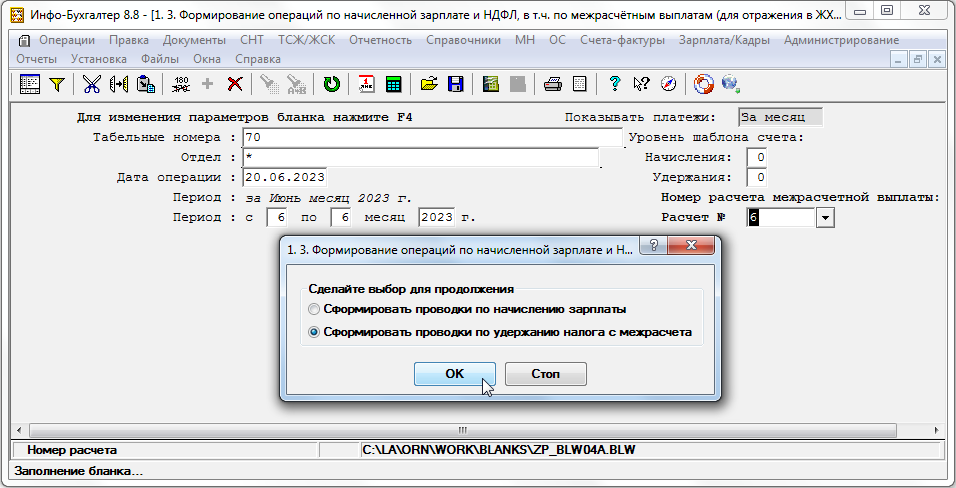Click the green circular refresh icon
956x488 pixels.
point(332,84)
